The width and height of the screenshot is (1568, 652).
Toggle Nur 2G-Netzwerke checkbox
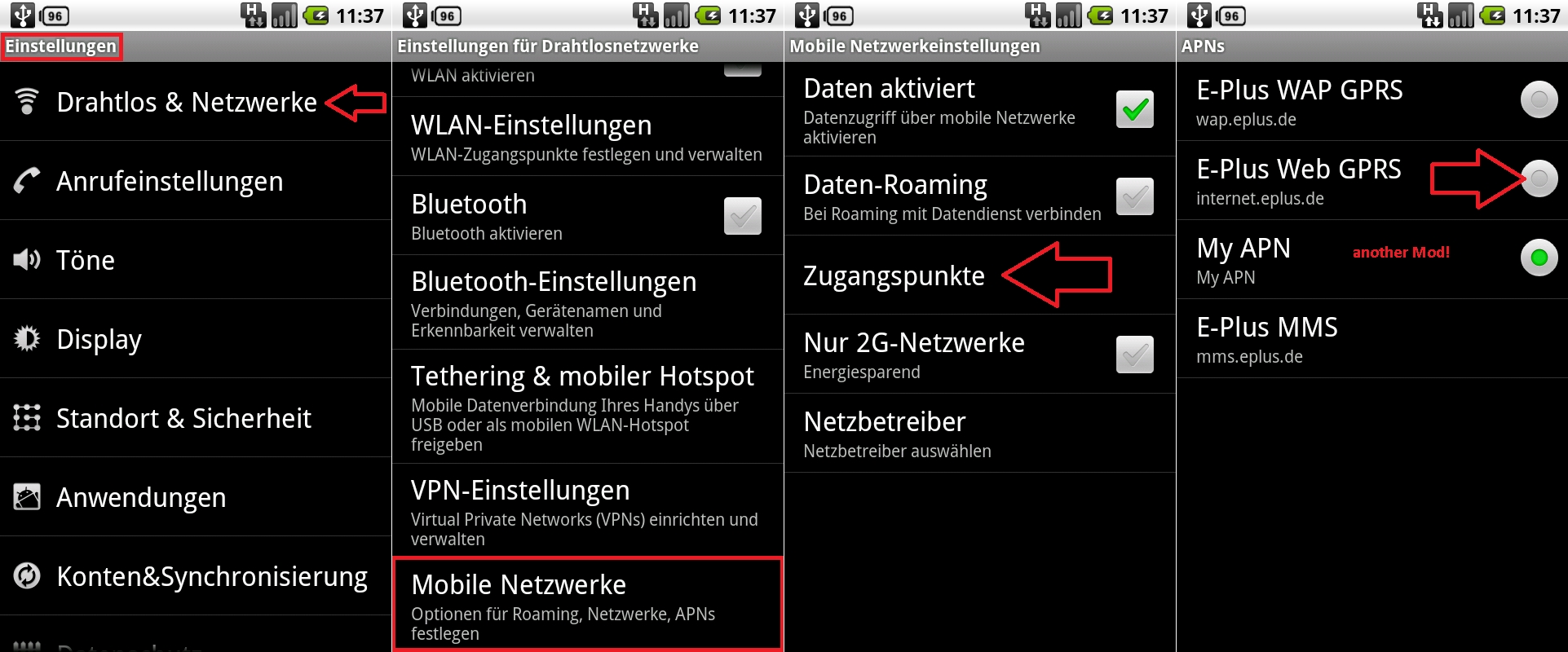1135,355
